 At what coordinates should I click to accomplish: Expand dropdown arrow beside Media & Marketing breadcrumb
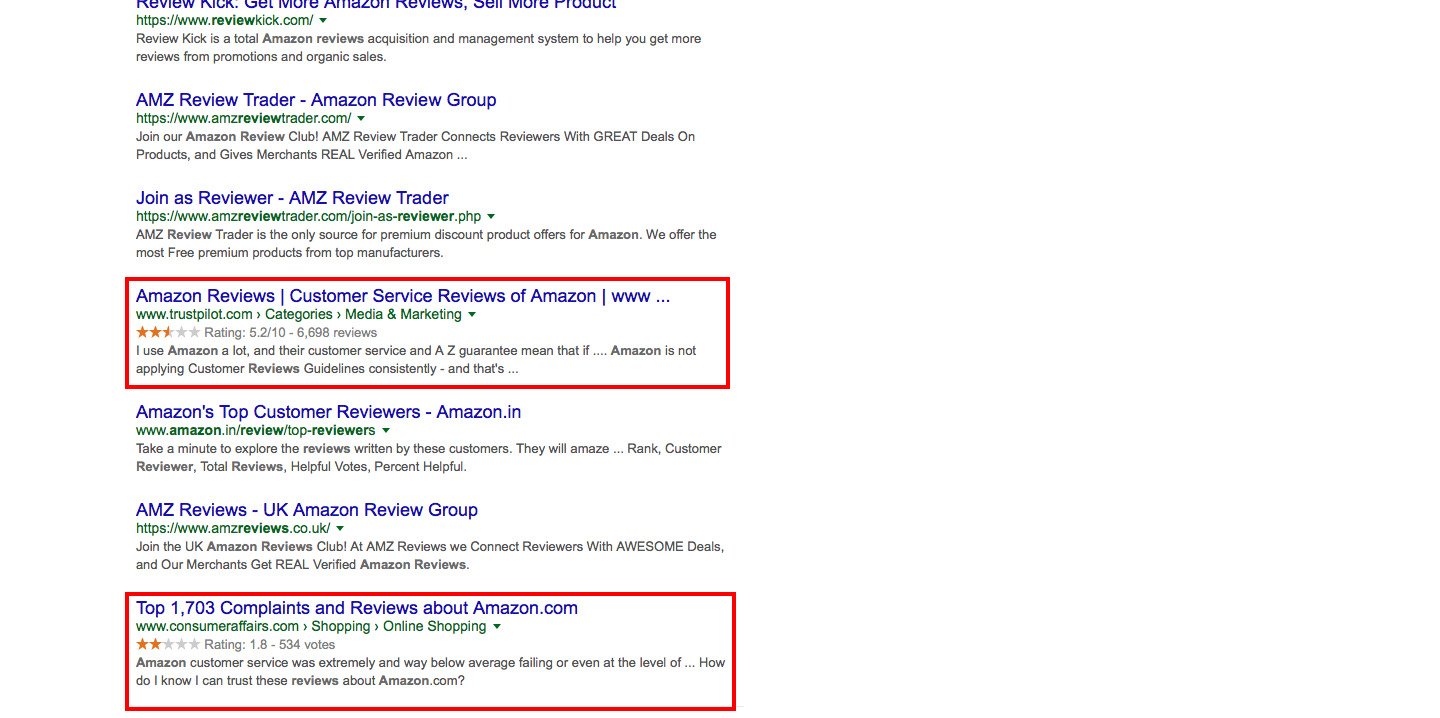pos(472,315)
